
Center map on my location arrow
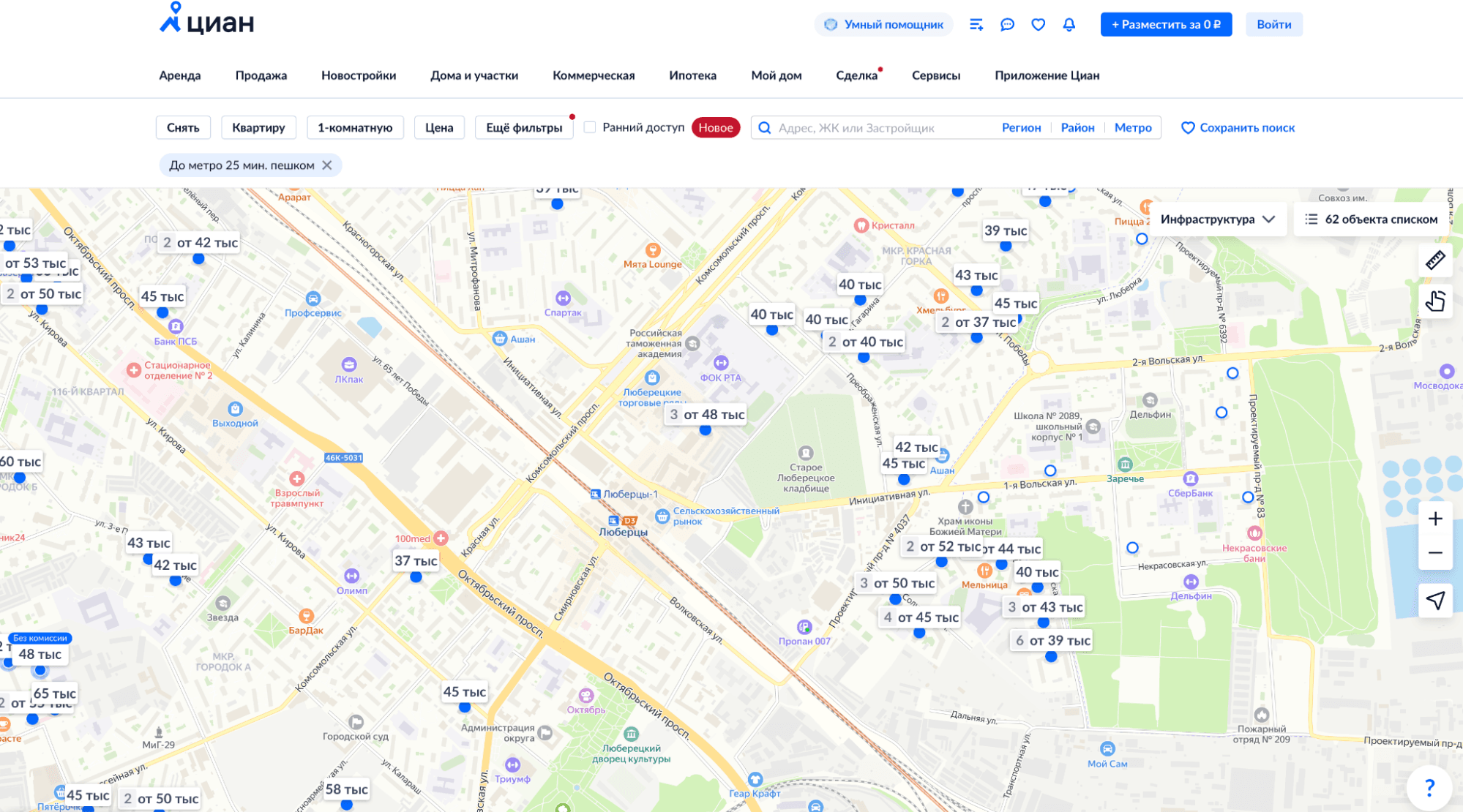pyautogui.click(x=1434, y=601)
